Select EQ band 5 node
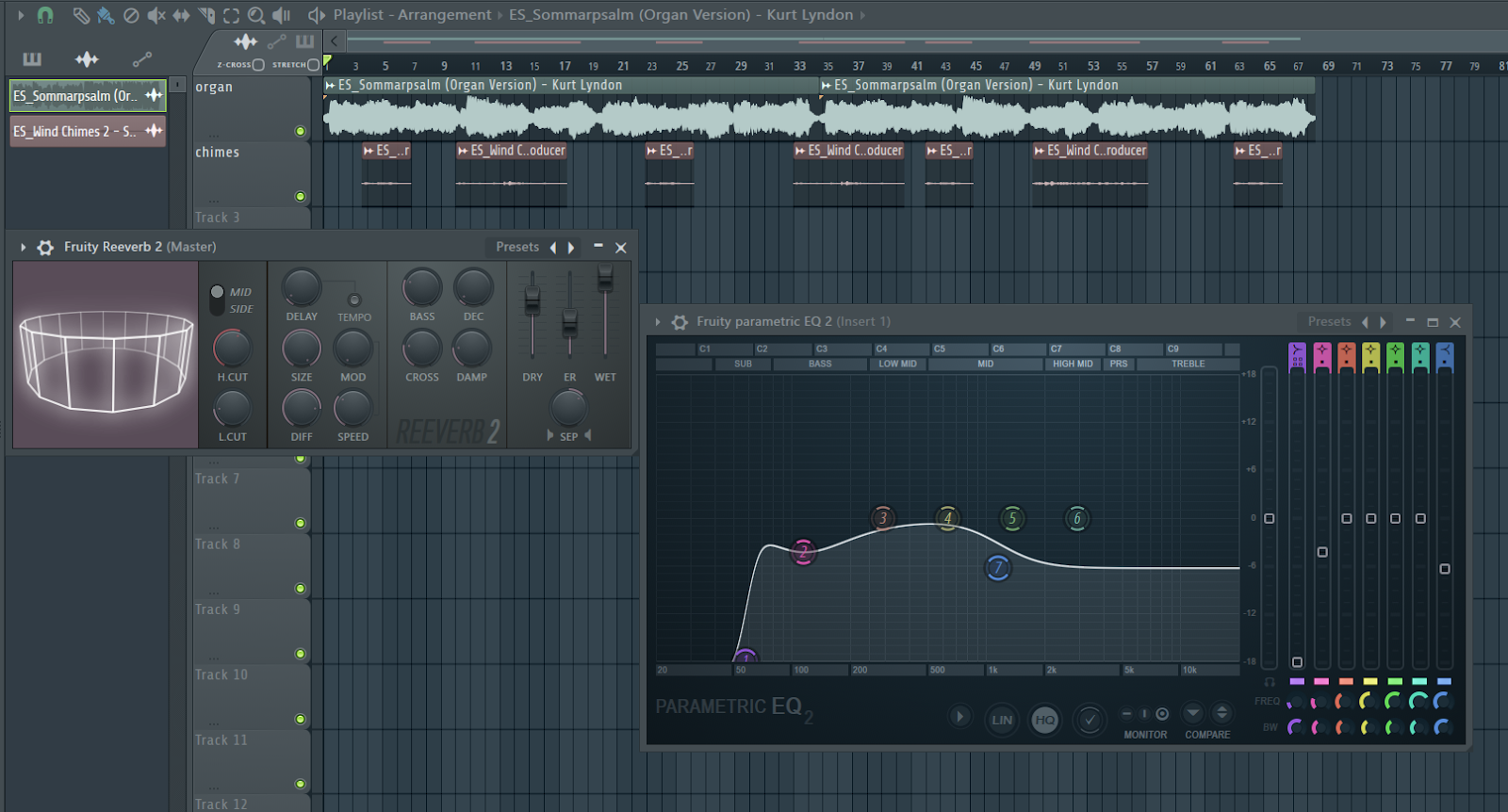This screenshot has height=812, width=1508. pos(1012,517)
